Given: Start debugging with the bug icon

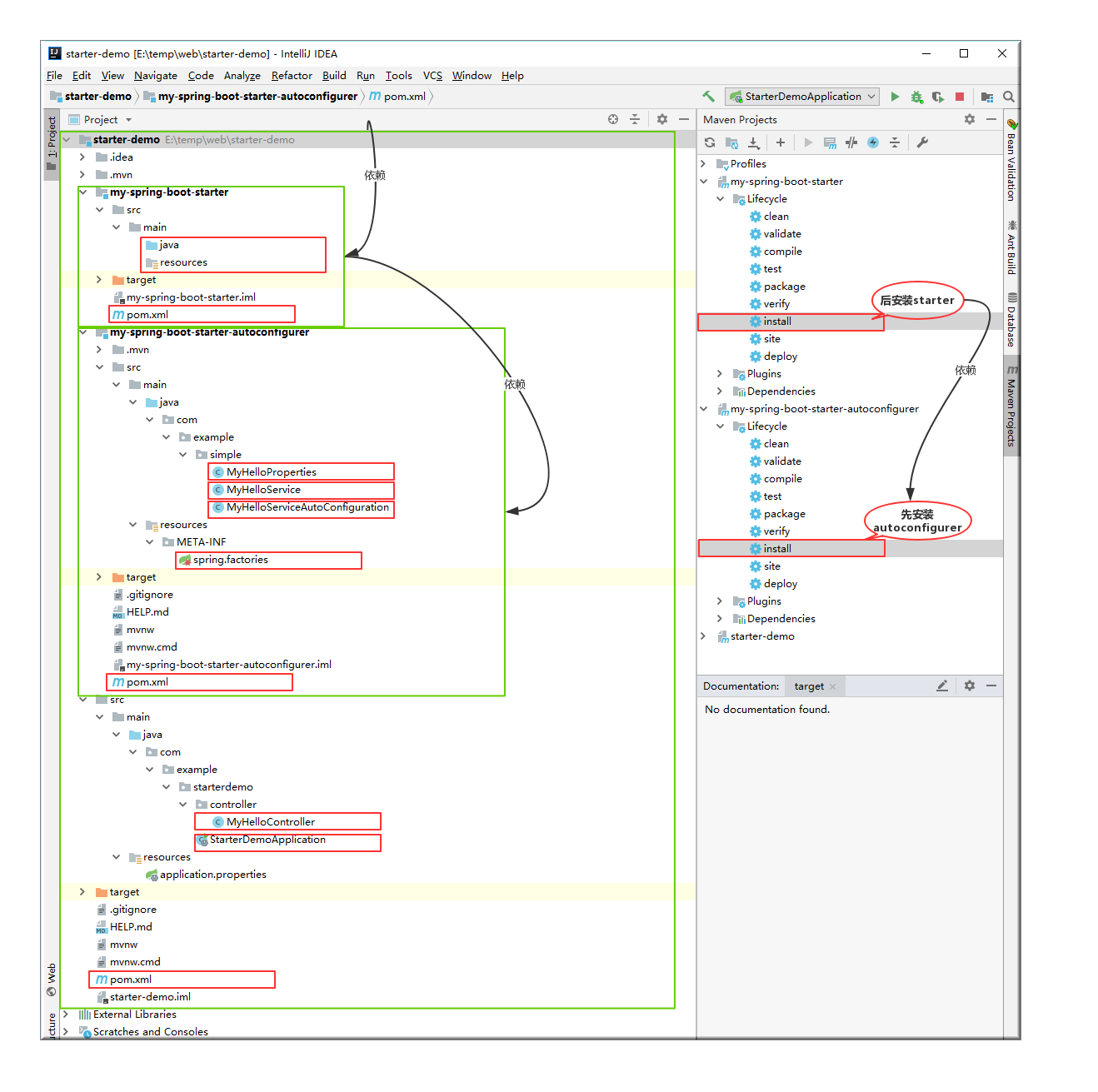Looking at the screenshot, I should [x=916, y=97].
